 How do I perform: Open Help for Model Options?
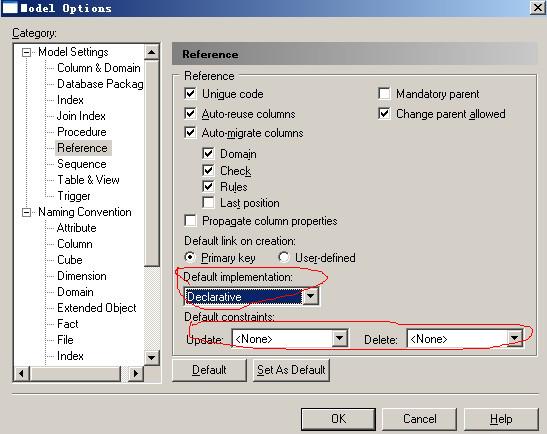pyautogui.click(x=501, y=419)
